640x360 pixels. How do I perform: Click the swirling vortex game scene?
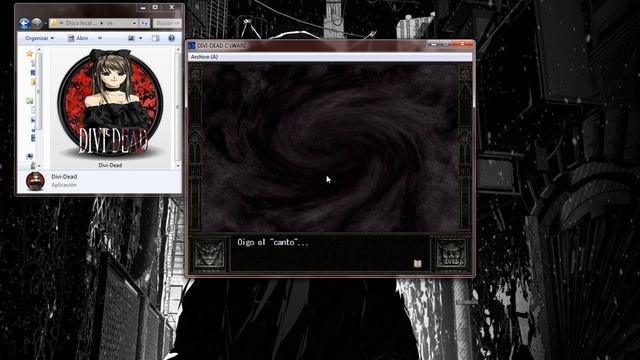point(330,148)
